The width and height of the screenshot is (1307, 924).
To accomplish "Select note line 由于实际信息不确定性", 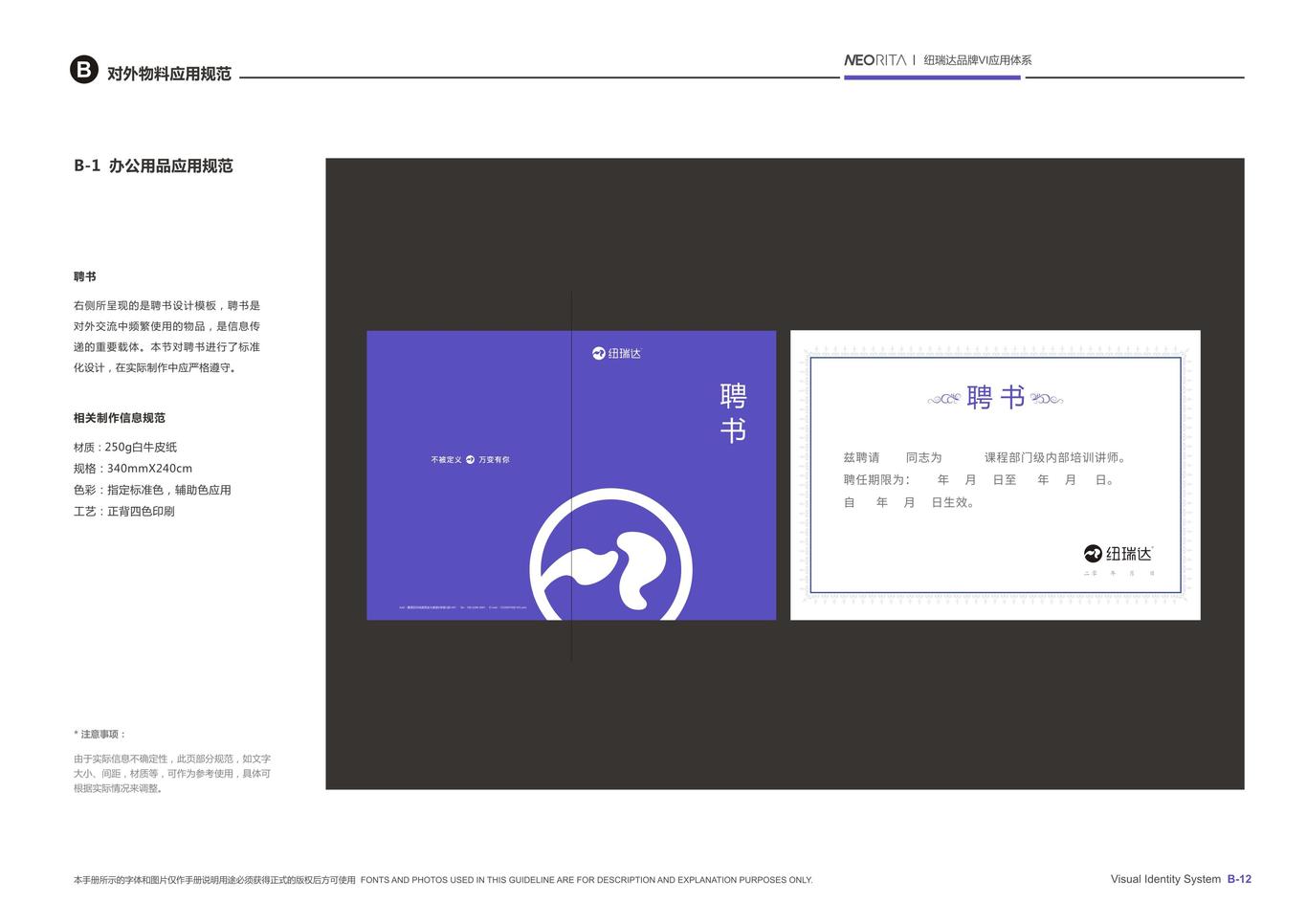I will [x=172, y=759].
